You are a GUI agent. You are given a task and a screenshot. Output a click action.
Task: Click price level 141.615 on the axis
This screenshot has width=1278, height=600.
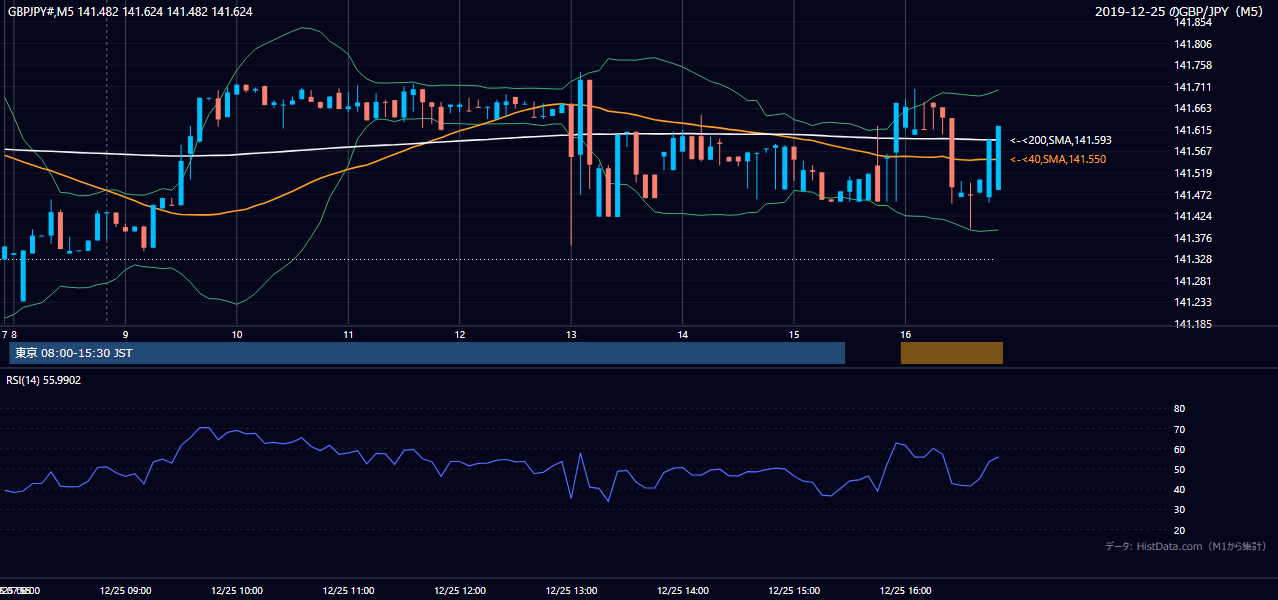coord(1193,130)
